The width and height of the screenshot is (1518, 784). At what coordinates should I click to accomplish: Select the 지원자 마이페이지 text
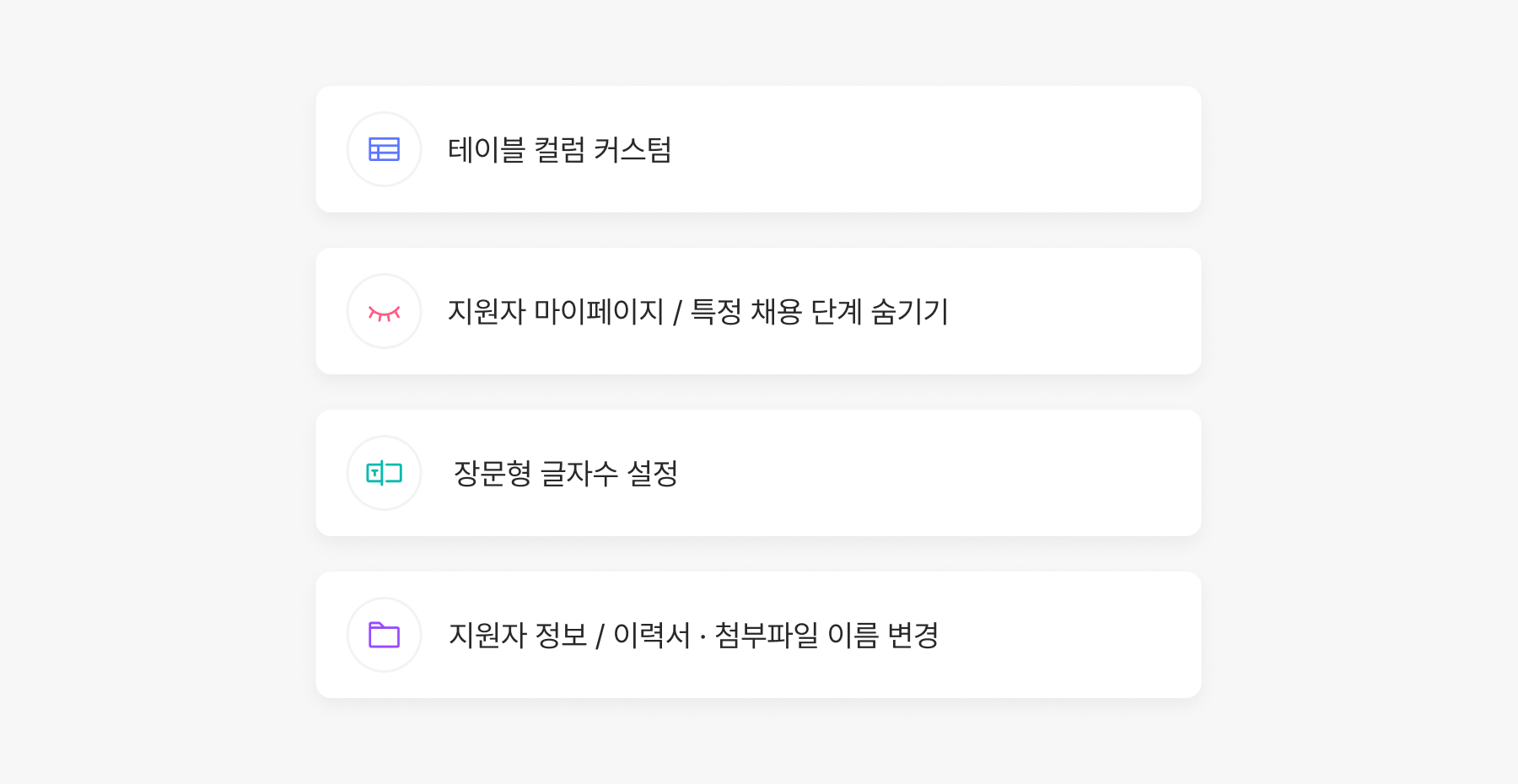tap(556, 312)
